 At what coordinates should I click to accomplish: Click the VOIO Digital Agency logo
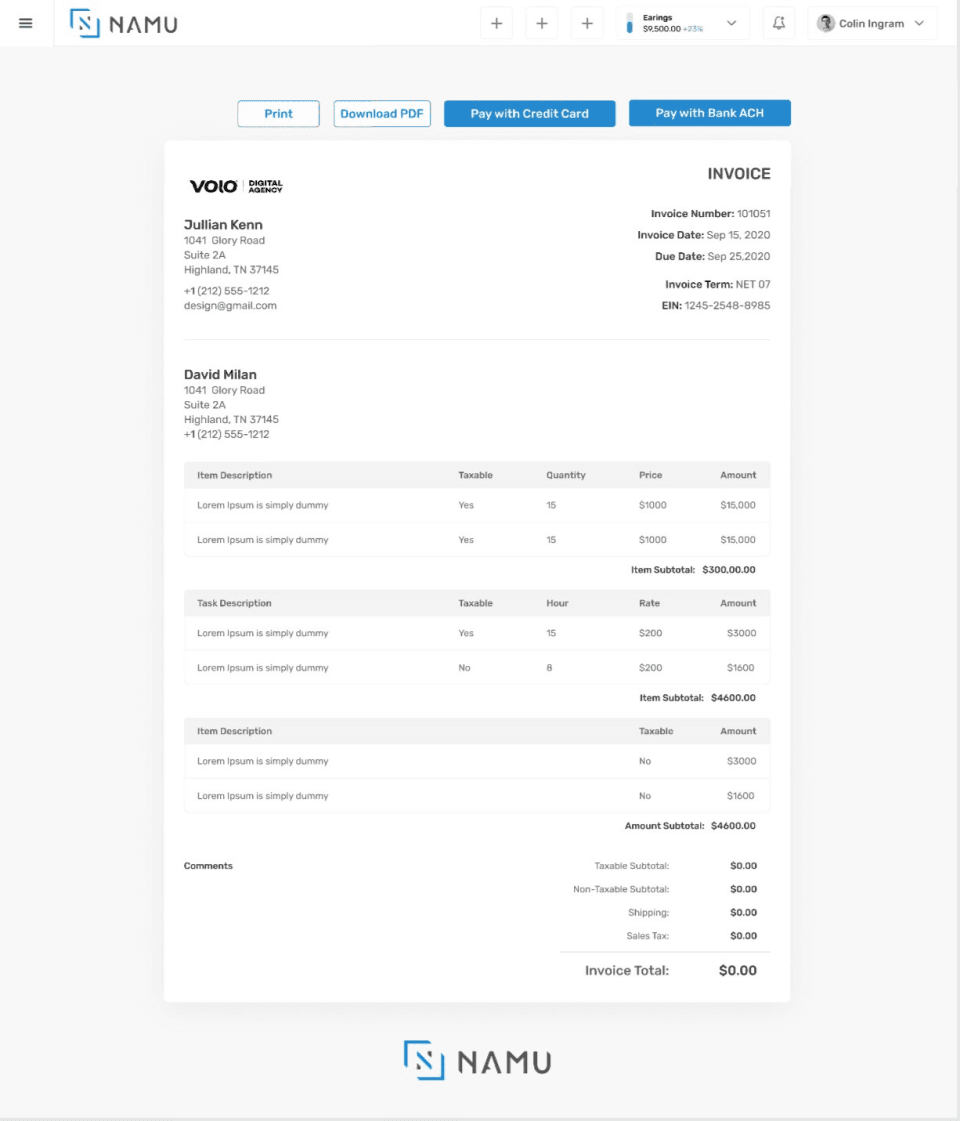236,187
